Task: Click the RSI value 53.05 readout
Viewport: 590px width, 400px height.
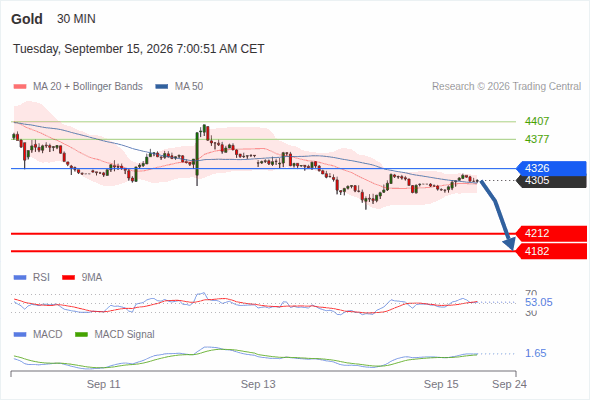Action: click(539, 303)
